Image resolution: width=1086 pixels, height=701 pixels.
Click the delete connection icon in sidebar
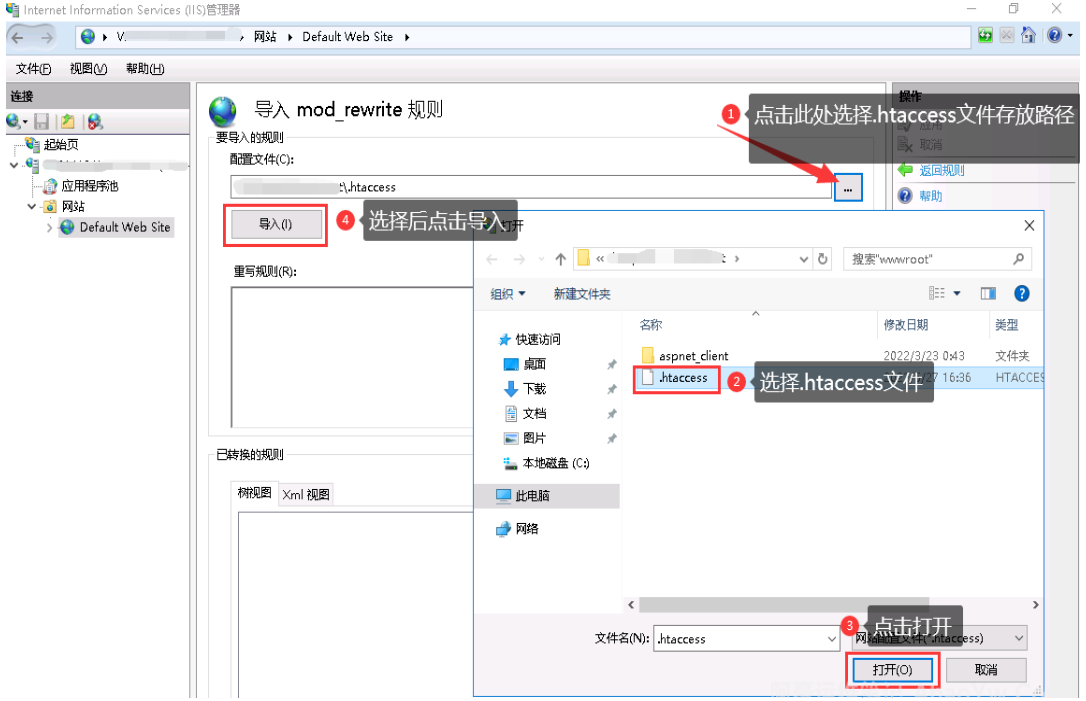[x=95, y=121]
